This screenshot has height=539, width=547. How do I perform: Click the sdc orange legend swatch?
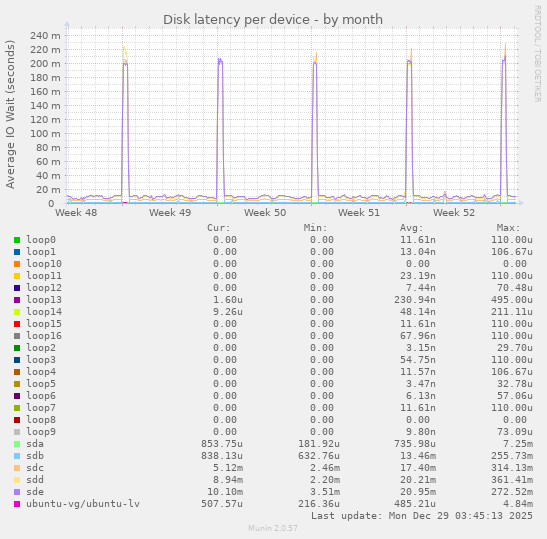point(17,468)
